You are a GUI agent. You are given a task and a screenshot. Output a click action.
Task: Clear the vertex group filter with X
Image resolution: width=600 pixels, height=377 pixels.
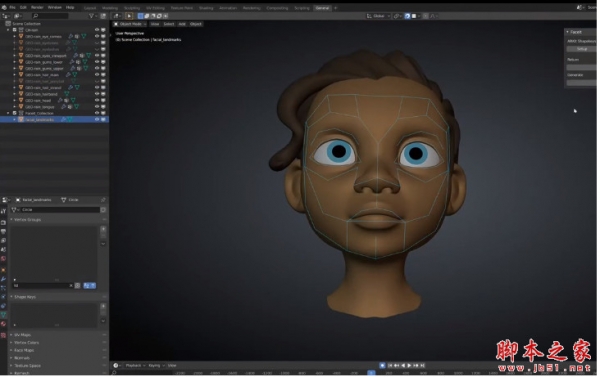tap(71, 286)
